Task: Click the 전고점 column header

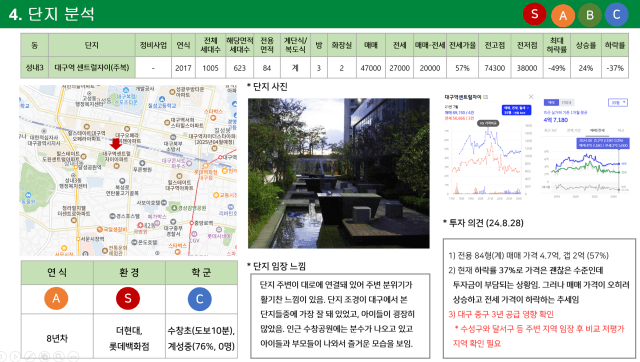Action: tap(495, 45)
